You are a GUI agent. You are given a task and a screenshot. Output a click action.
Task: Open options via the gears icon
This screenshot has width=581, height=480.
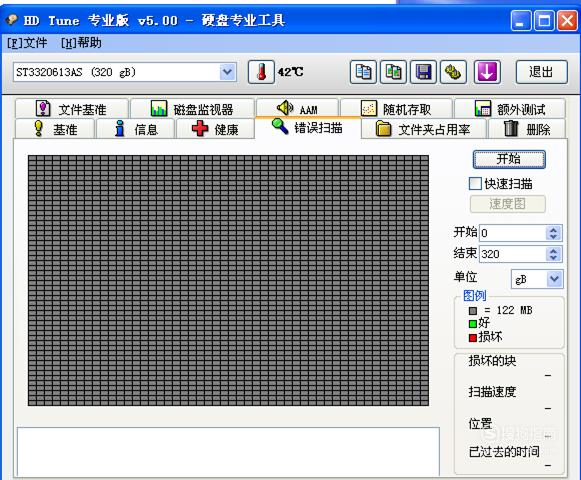point(453,72)
